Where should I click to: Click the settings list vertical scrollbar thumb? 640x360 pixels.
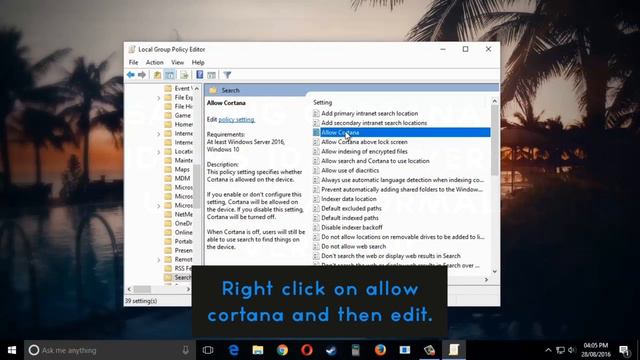[495, 140]
